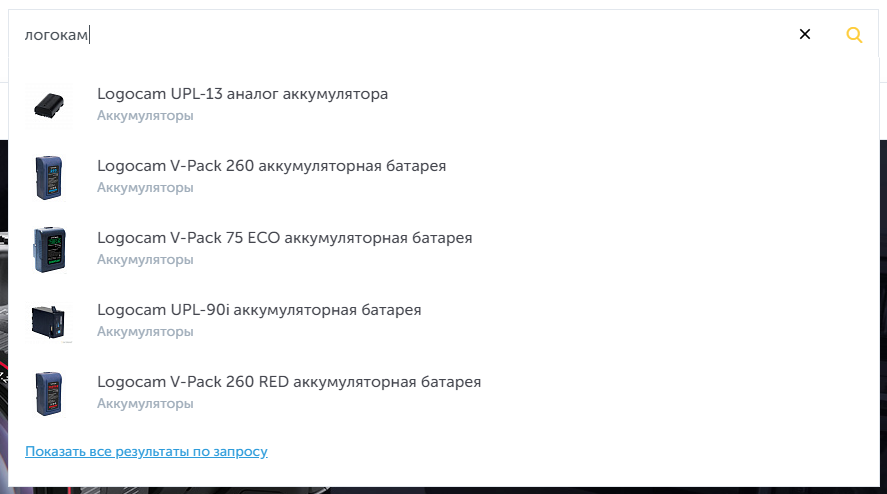Click 'Аккумуляторы' label under Logocam UPL-90i

click(145, 332)
